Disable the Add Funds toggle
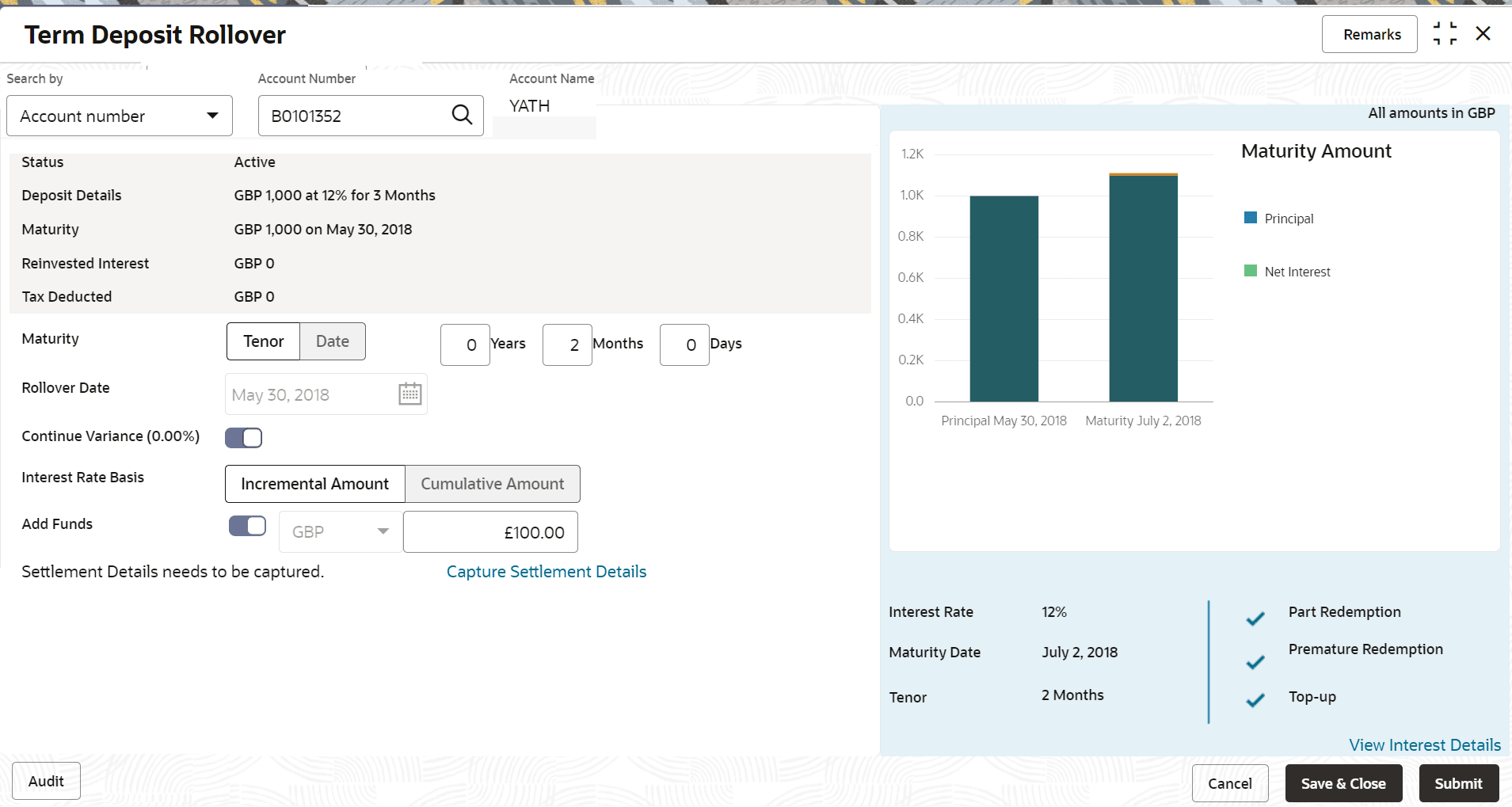Screen dimensions: 1512x807 248,527
